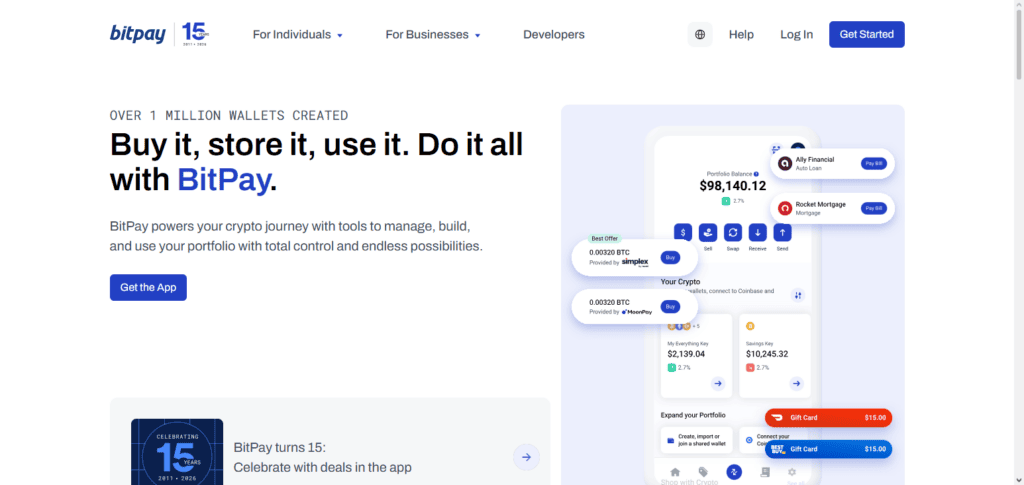Click arrow on My Everything Key card
The width and height of the screenshot is (1024, 485).
pos(718,383)
